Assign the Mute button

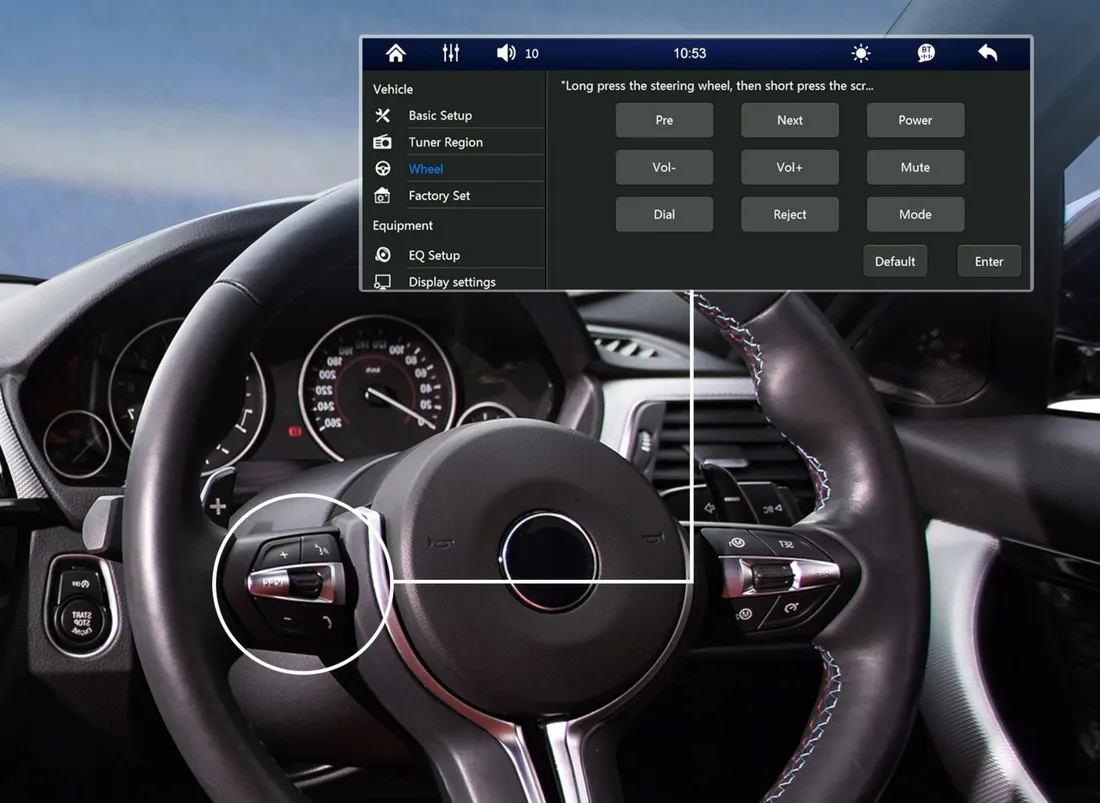915,167
